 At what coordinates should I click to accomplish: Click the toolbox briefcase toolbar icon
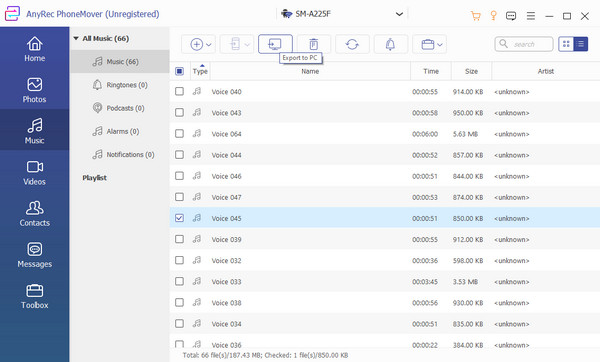pyautogui.click(x=427, y=45)
